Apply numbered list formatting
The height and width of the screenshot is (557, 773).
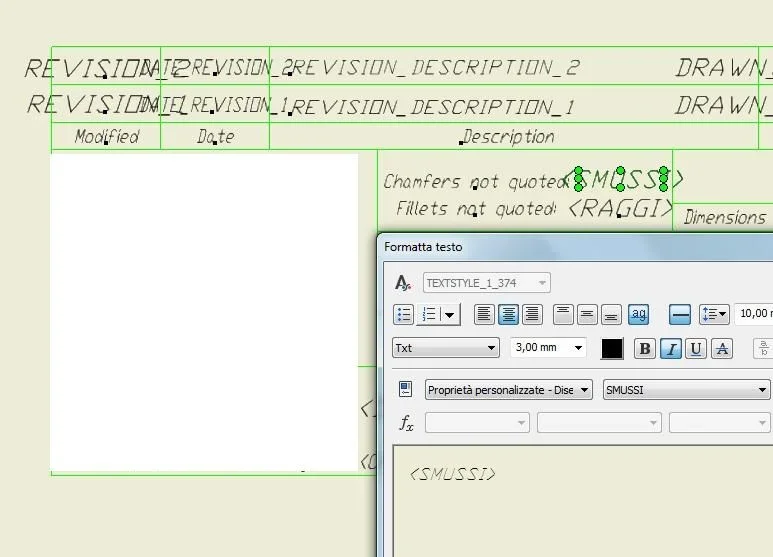(429, 314)
